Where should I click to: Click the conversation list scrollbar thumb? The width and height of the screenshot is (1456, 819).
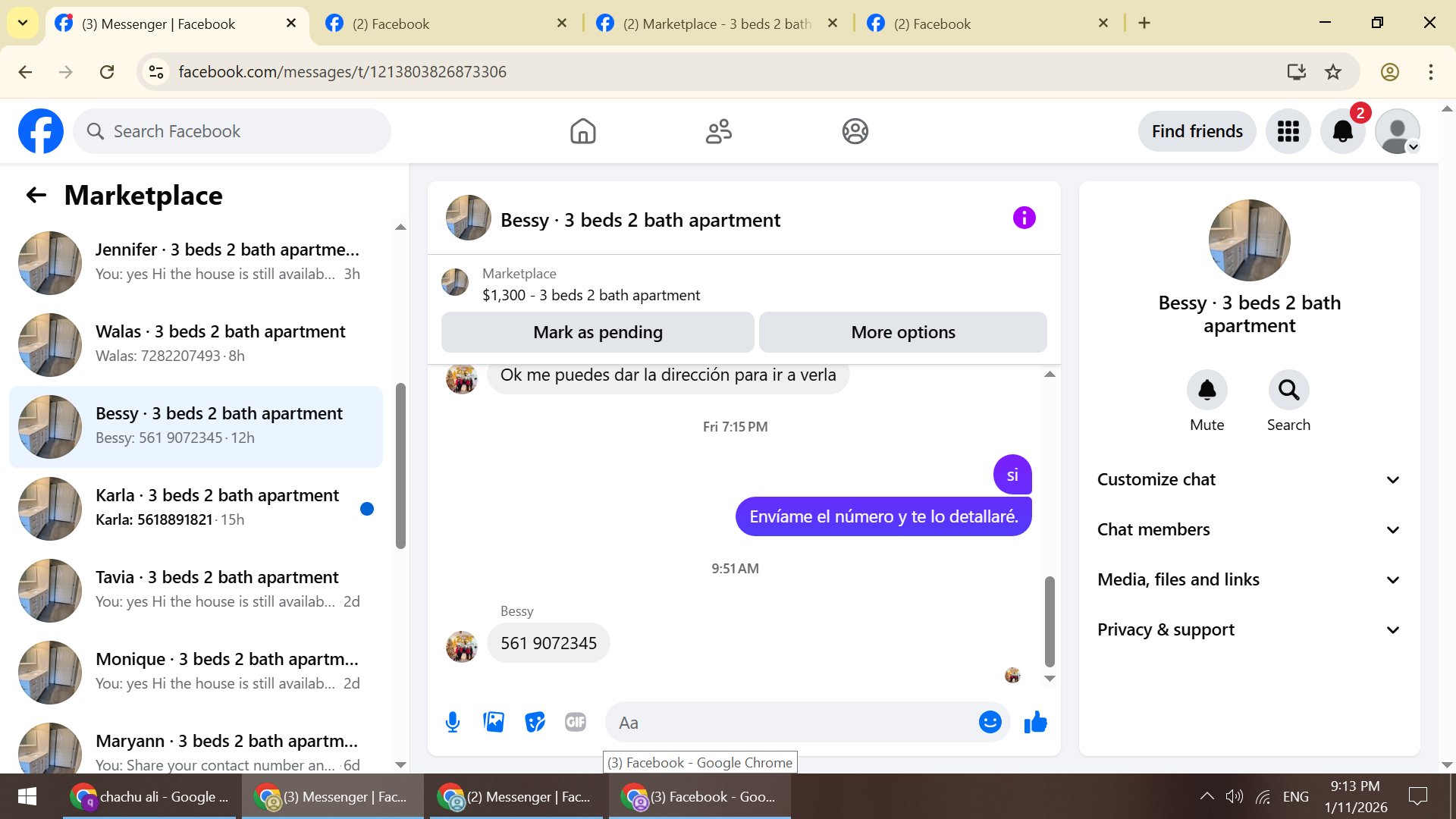click(x=400, y=466)
